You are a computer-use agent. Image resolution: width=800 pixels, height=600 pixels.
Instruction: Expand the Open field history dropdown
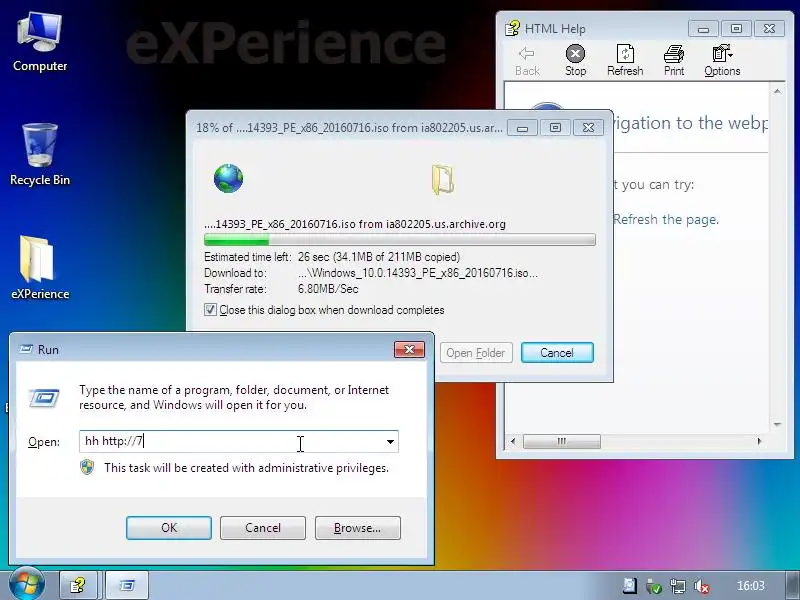390,442
